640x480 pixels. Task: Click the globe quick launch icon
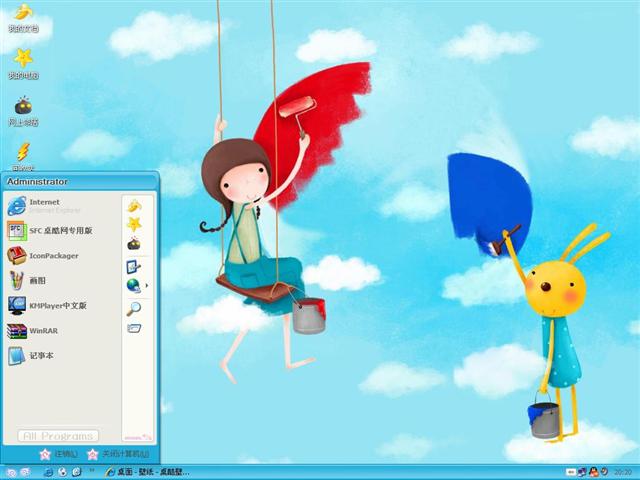pyautogui.click(x=62, y=472)
